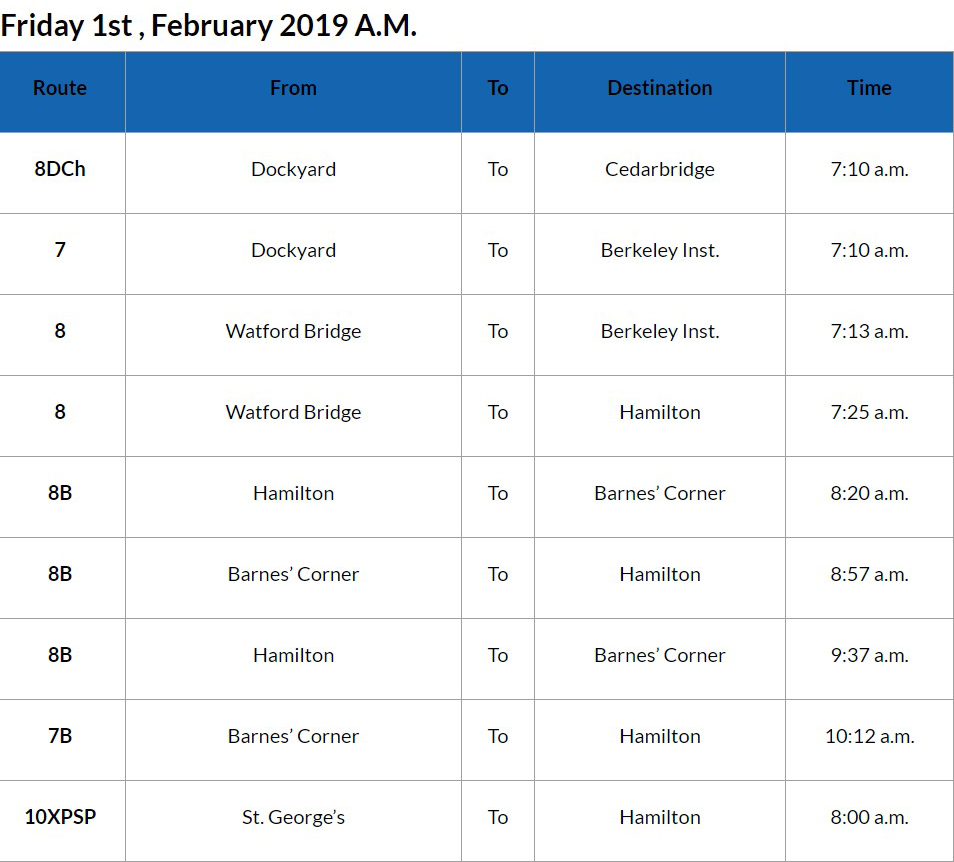Select the 8:20 a.m. time cell
Viewport: 954px width, 862px height.
[869, 493]
